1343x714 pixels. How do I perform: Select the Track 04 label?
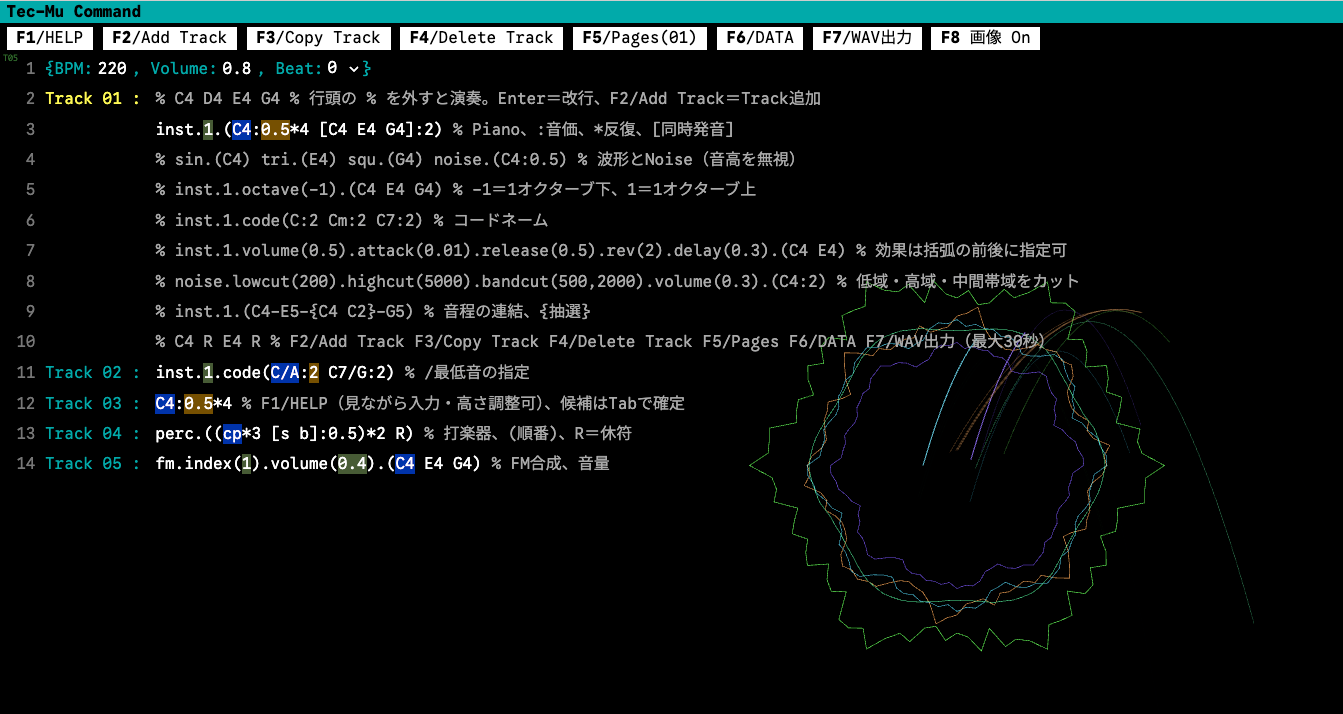[83, 433]
